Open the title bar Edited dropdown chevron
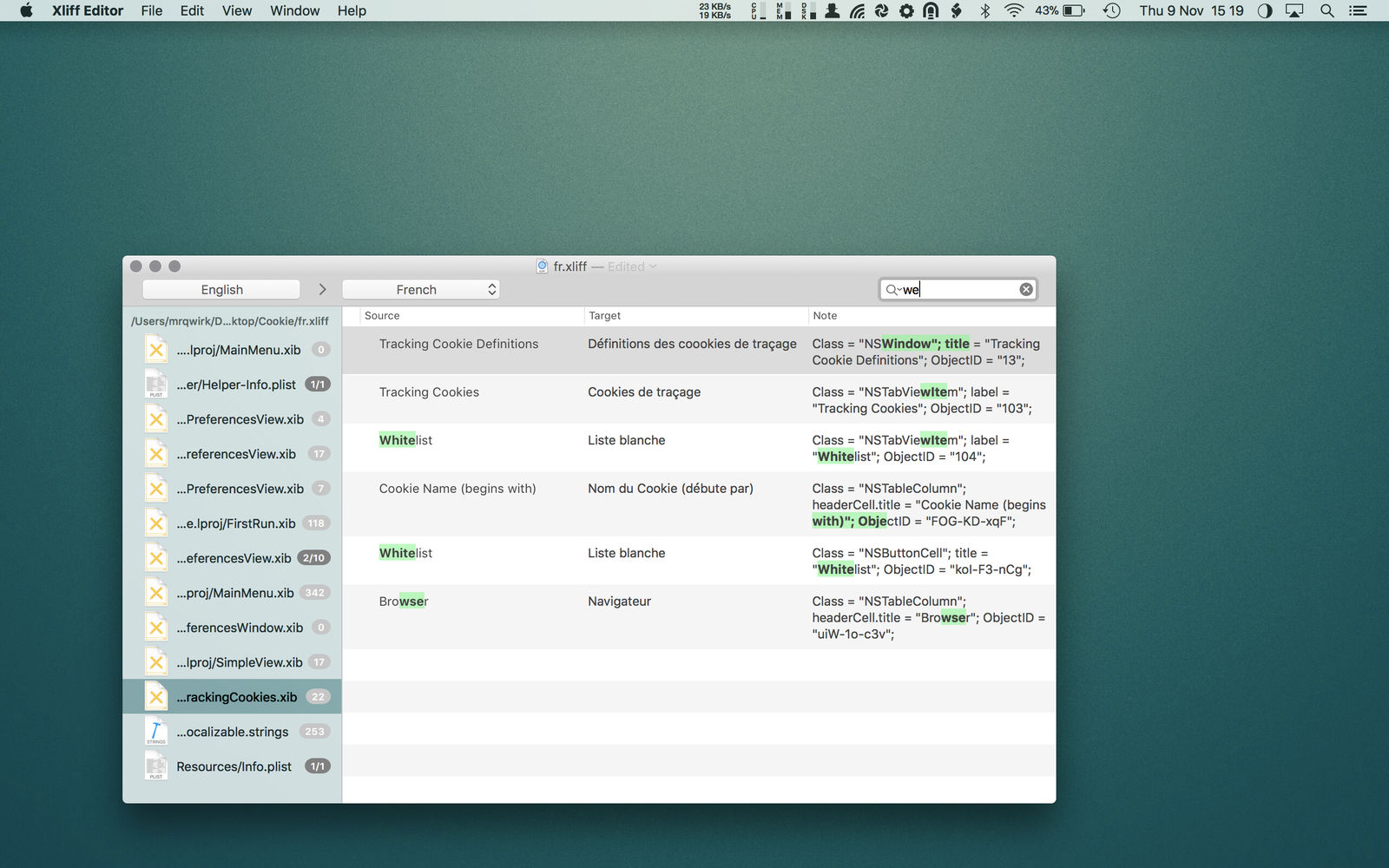 653,266
